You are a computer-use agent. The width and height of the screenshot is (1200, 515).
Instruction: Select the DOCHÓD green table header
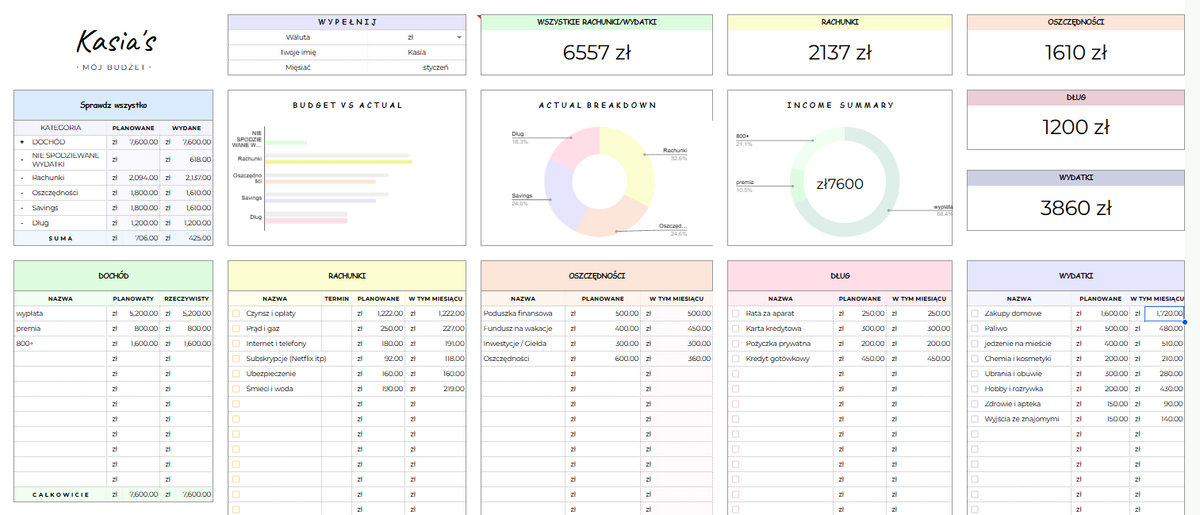(x=113, y=275)
